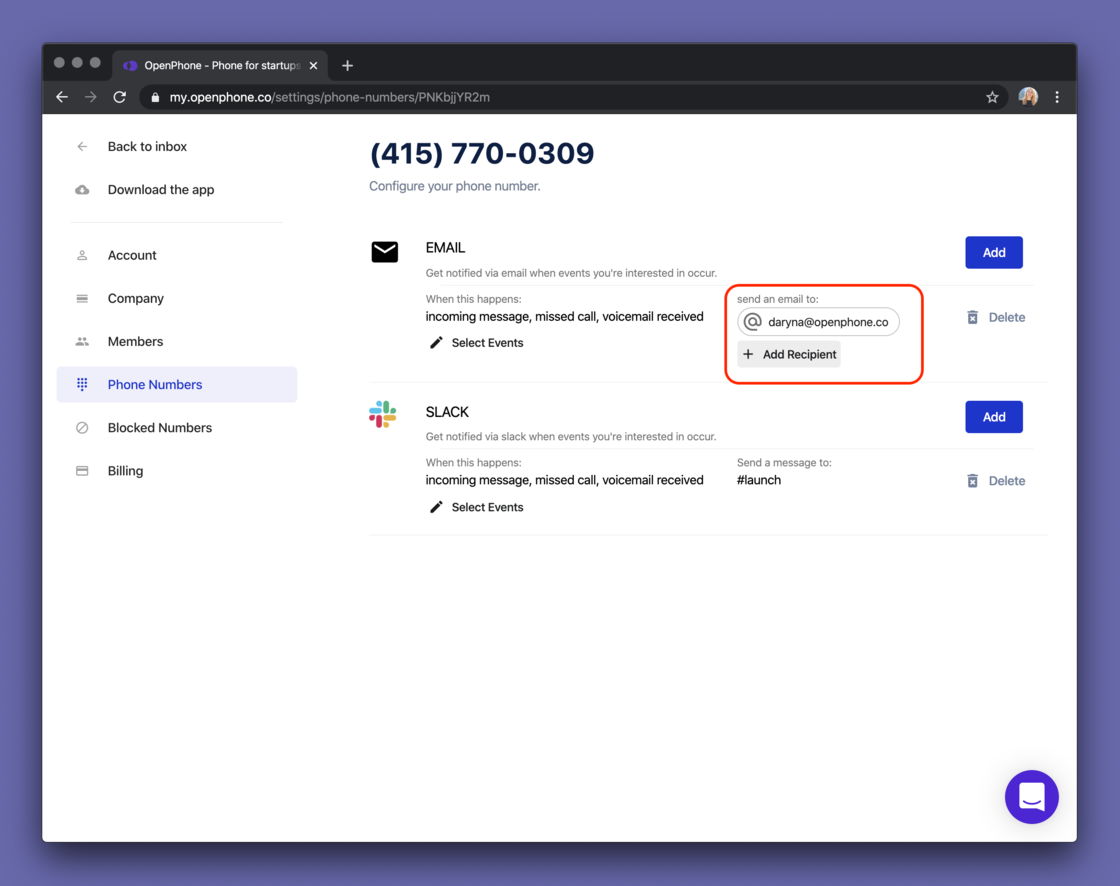Click Add button for EMAIL
This screenshot has width=1120, height=886.
tap(994, 252)
